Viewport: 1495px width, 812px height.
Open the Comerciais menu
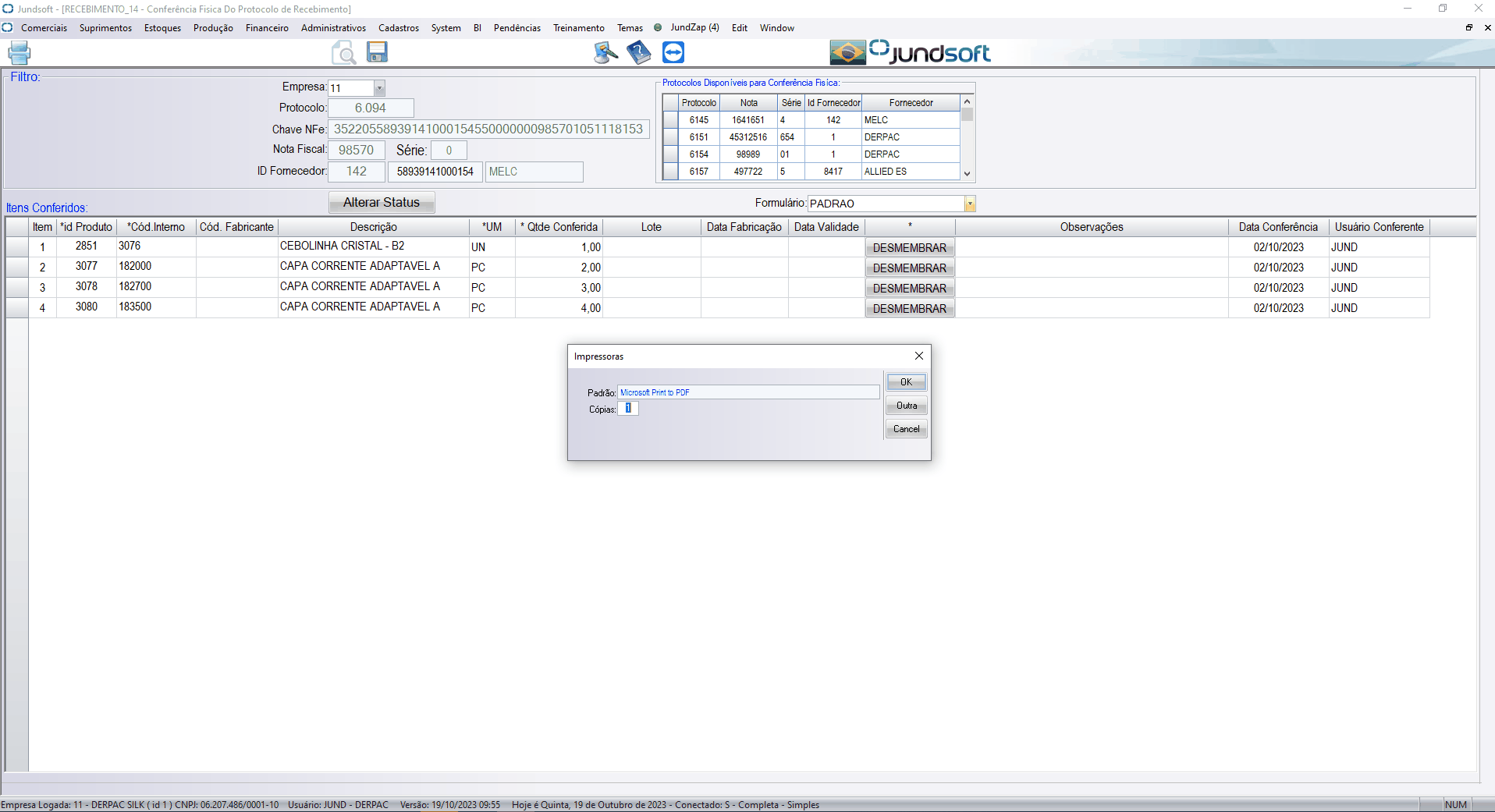(44, 28)
